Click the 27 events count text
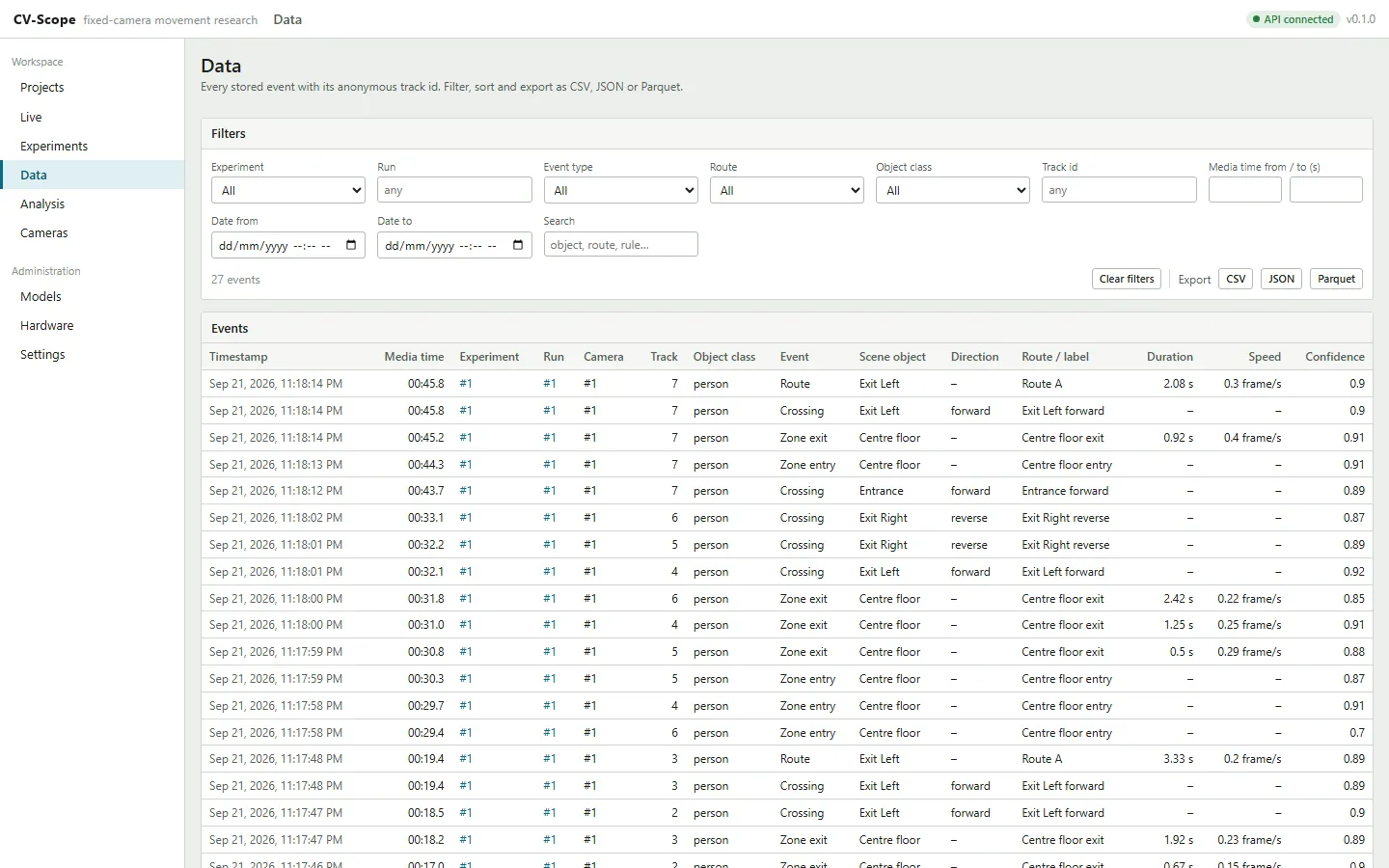Viewport: 1389px width, 868px height. (235, 280)
